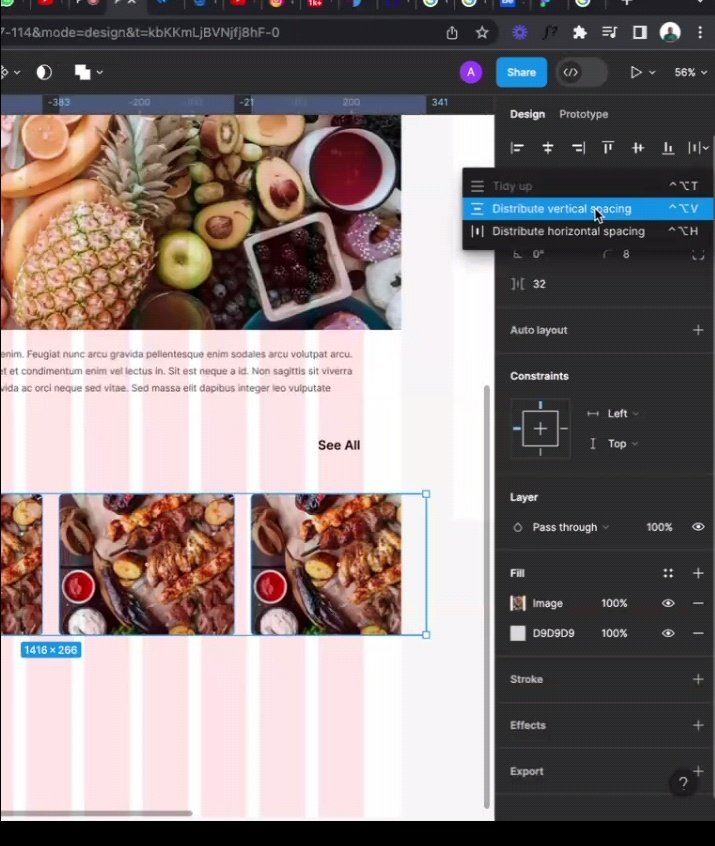Screen dimensions: 715x846
Task: Click the Image fill thumbnail swatch
Action: (x=517, y=603)
